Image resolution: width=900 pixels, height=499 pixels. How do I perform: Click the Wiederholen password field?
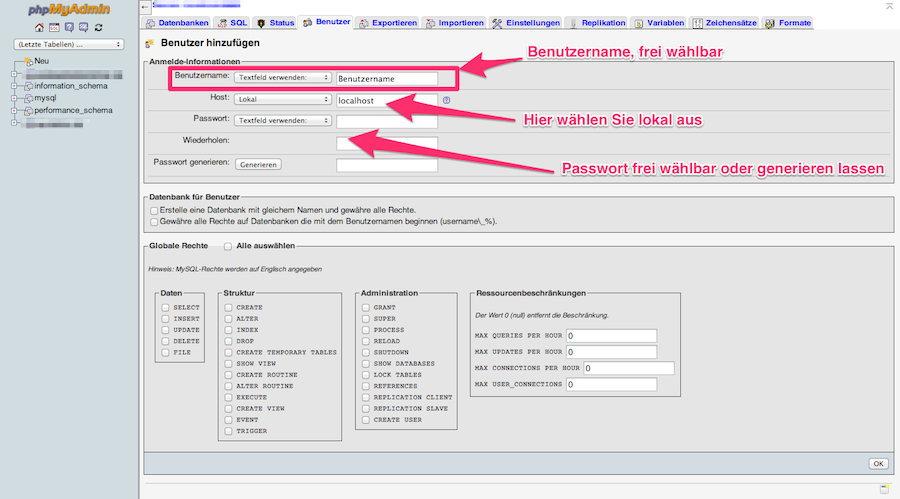387,144
